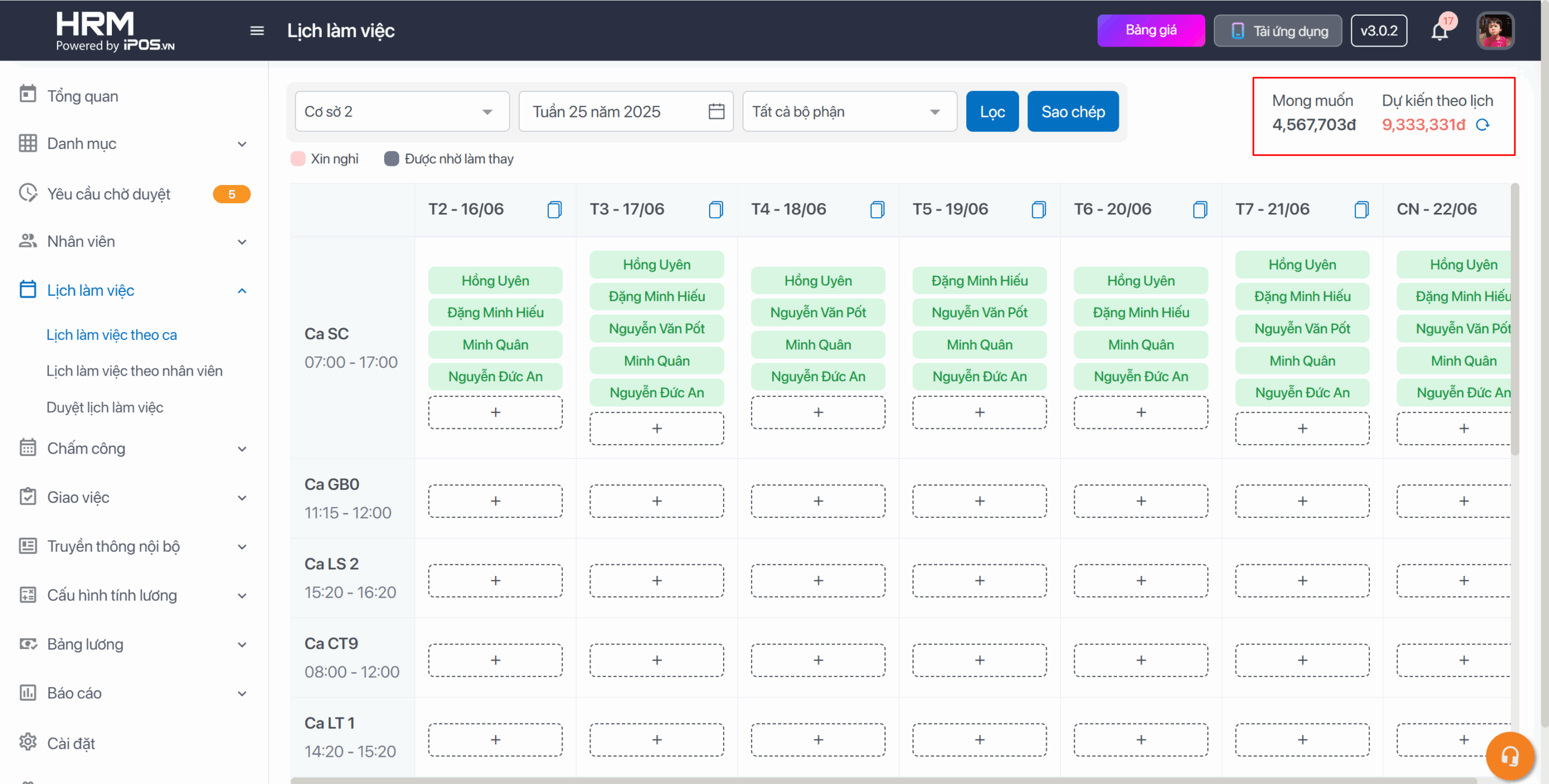Image resolution: width=1549 pixels, height=784 pixels.
Task: Go to Duyệt lịch làm việc
Action: (x=105, y=408)
